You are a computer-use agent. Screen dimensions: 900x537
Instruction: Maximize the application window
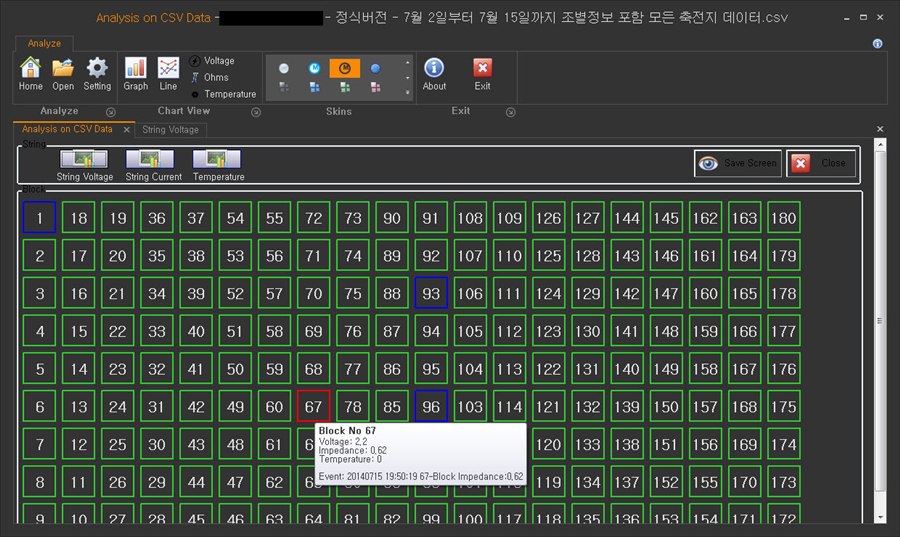pyautogui.click(x=863, y=18)
